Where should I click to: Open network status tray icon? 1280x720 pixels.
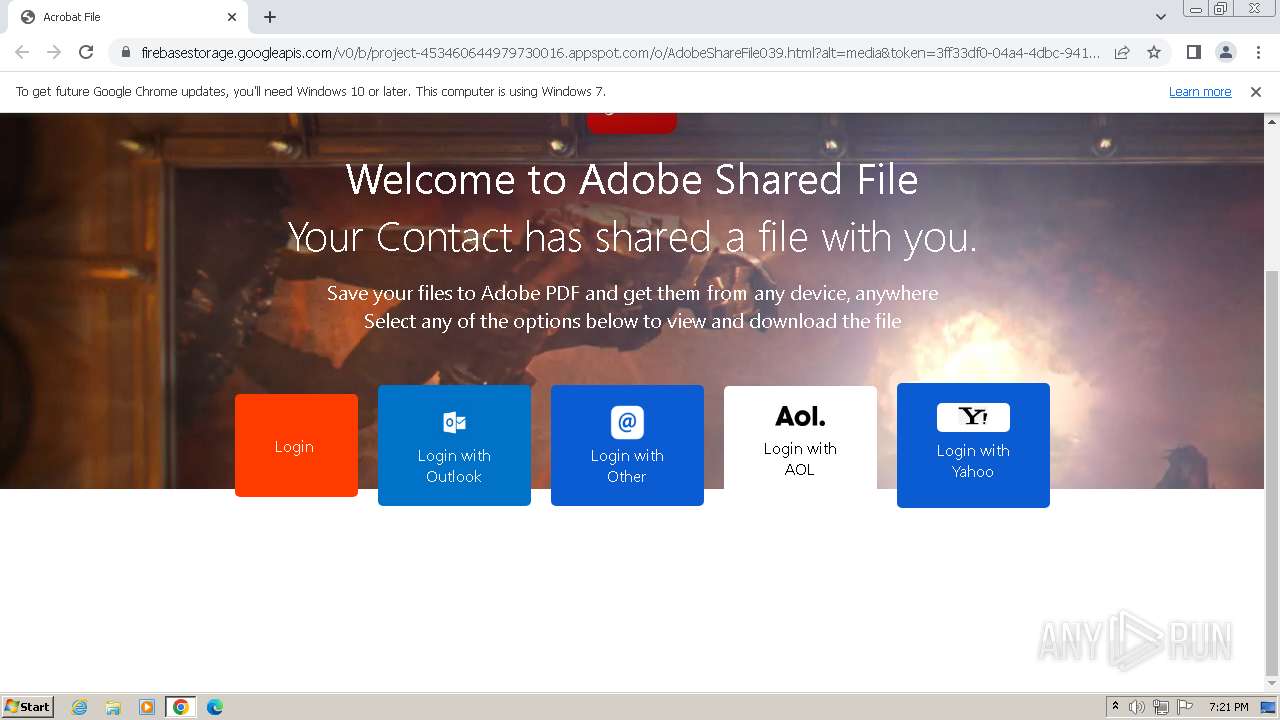coord(1161,707)
